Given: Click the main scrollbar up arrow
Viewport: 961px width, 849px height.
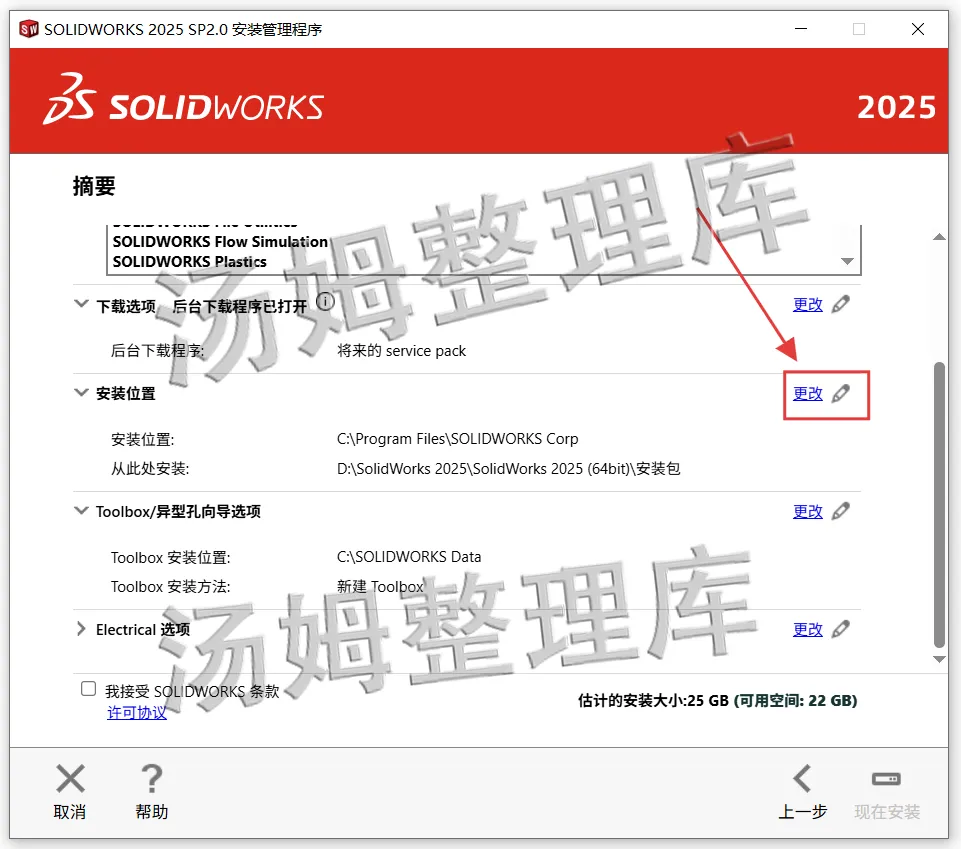Looking at the screenshot, I should click(x=939, y=237).
